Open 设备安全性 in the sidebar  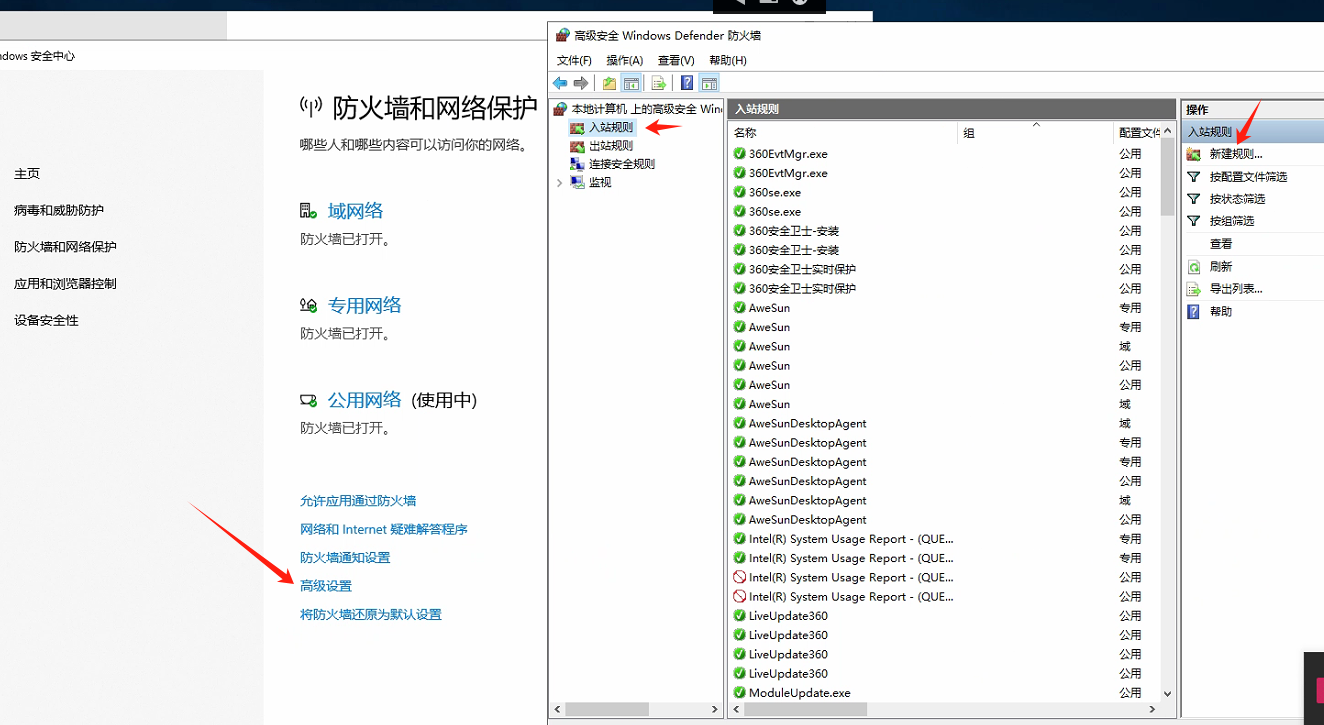click(46, 321)
